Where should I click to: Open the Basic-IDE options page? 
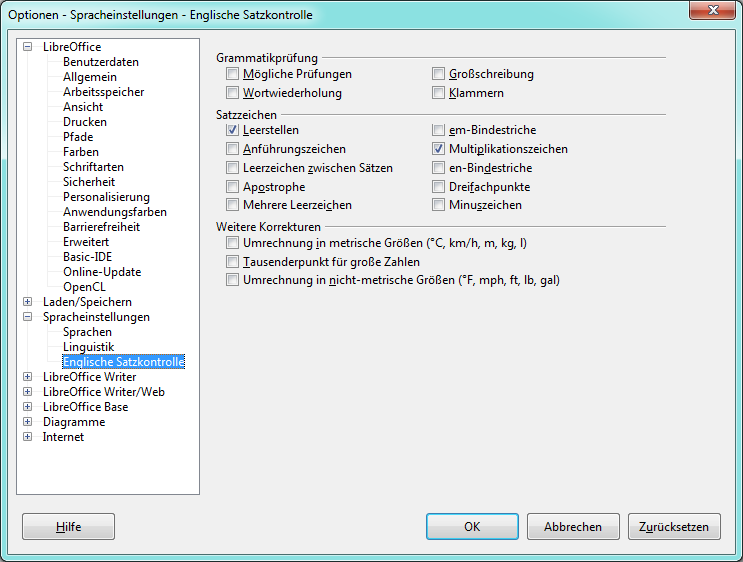coord(88,257)
